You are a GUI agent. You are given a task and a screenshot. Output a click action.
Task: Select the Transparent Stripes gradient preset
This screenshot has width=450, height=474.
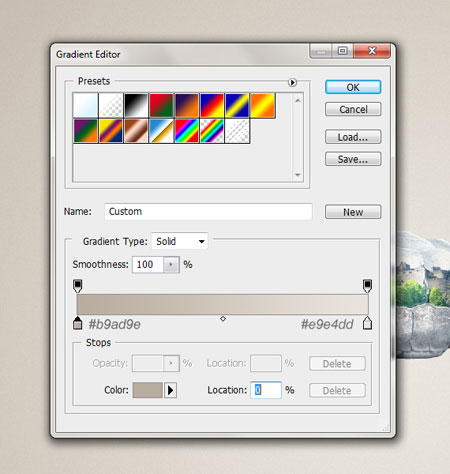[x=237, y=131]
